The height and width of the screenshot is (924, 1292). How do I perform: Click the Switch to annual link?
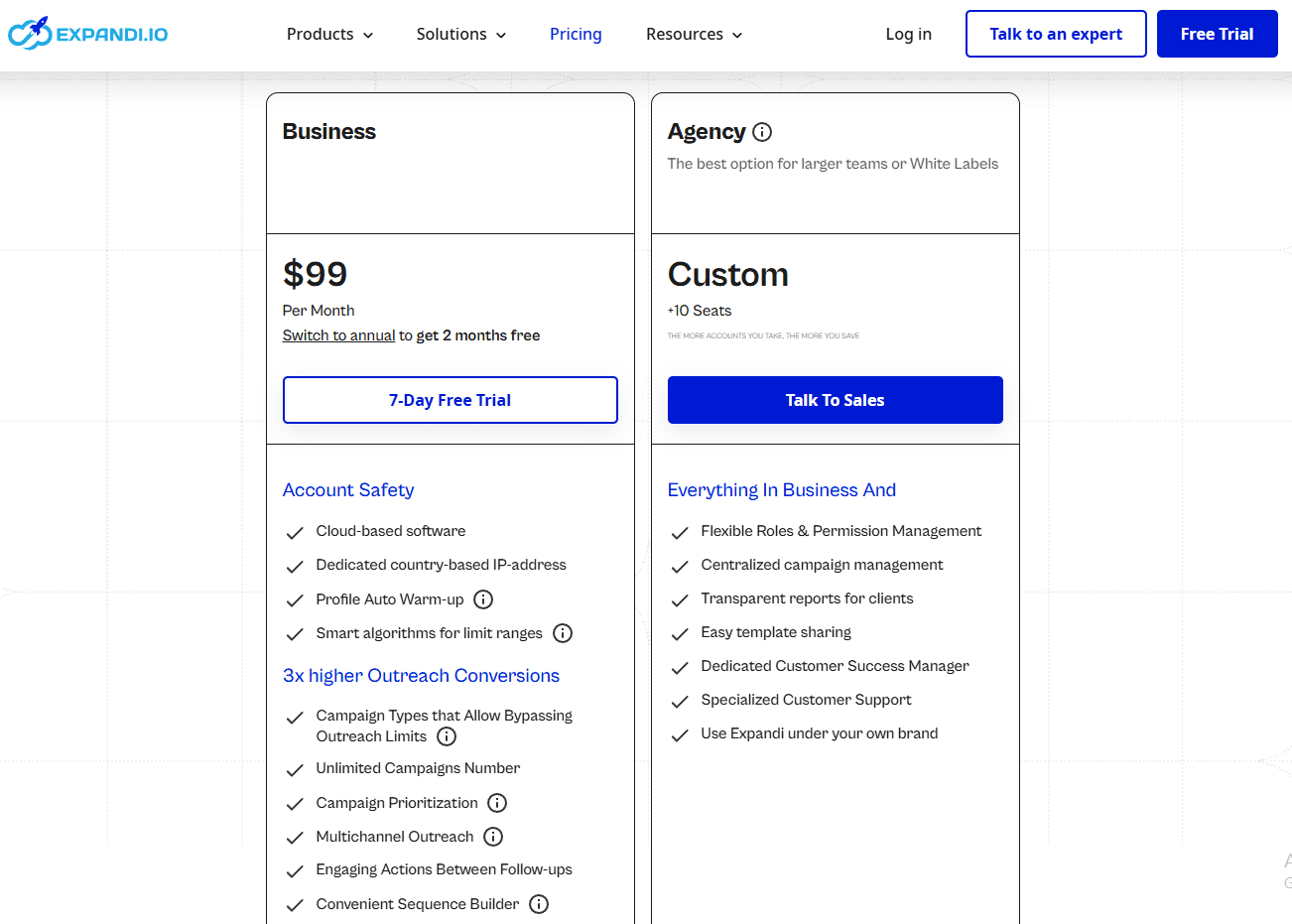point(338,335)
